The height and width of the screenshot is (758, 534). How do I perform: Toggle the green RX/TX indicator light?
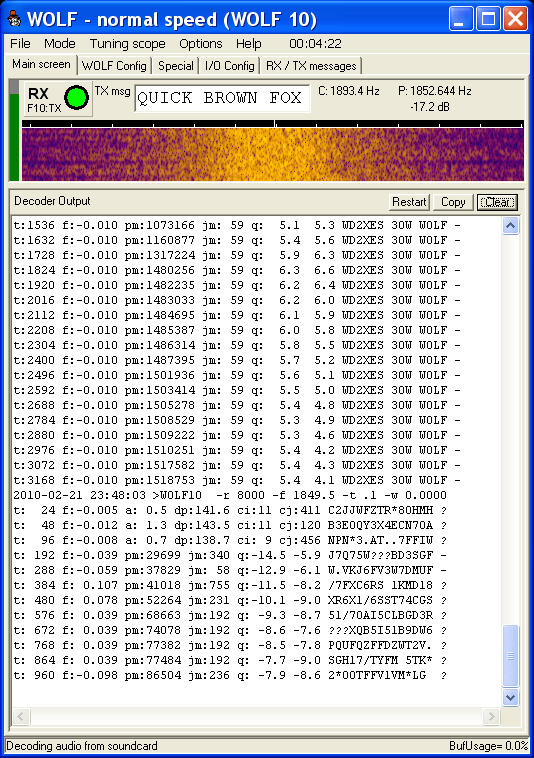(76, 98)
